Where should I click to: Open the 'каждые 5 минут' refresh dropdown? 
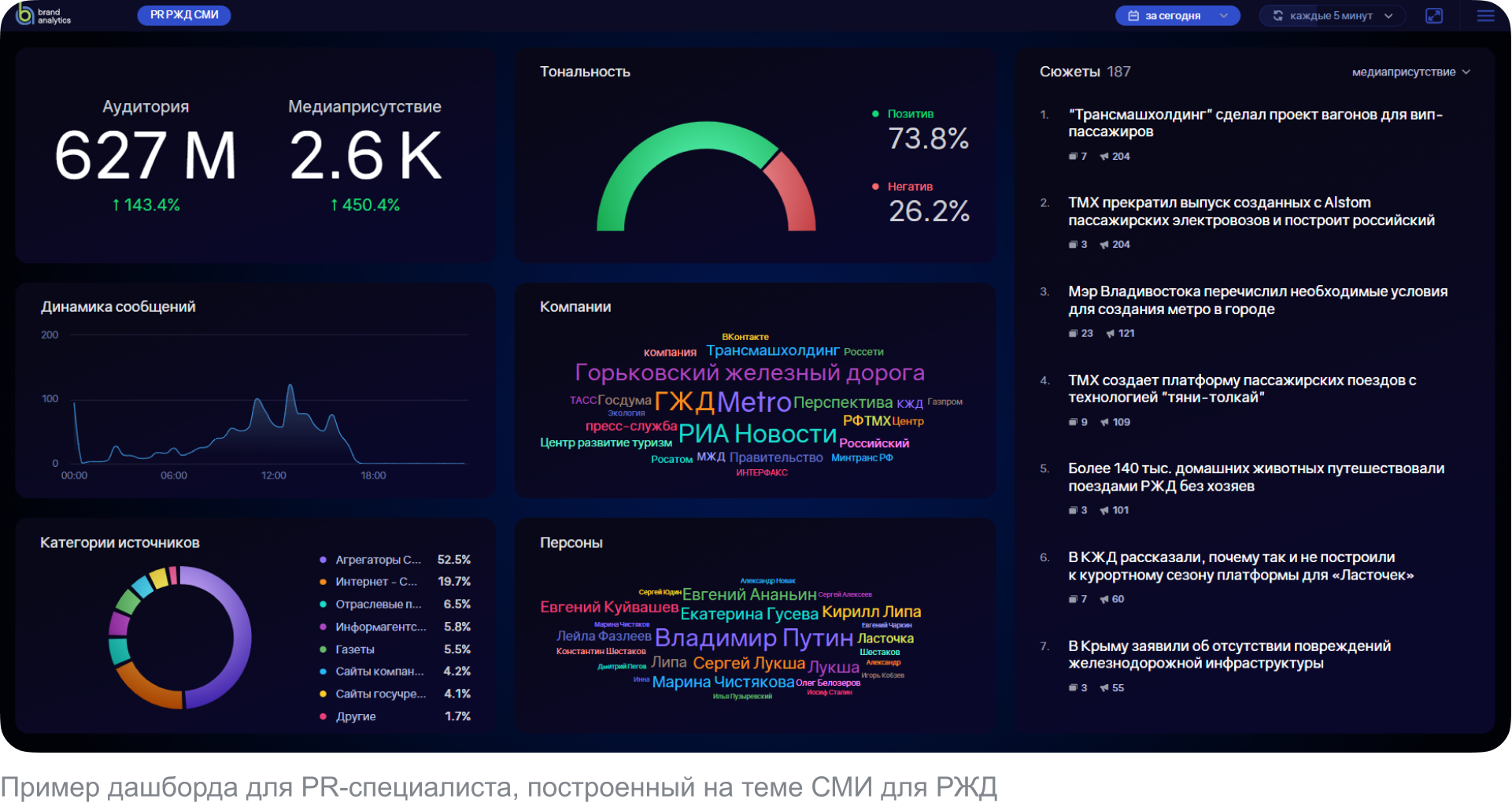(x=1332, y=16)
